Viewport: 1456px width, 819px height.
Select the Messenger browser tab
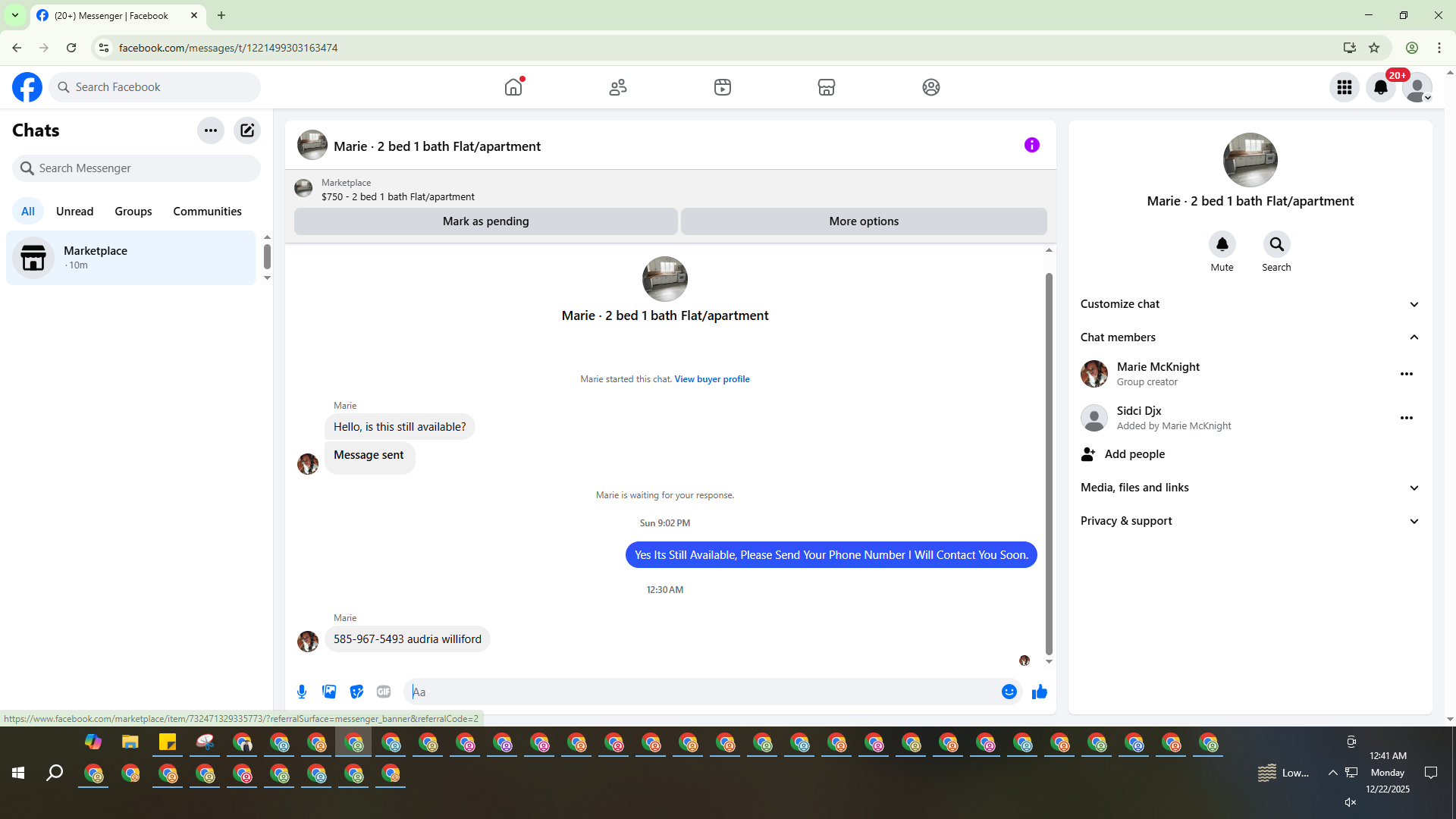118,15
